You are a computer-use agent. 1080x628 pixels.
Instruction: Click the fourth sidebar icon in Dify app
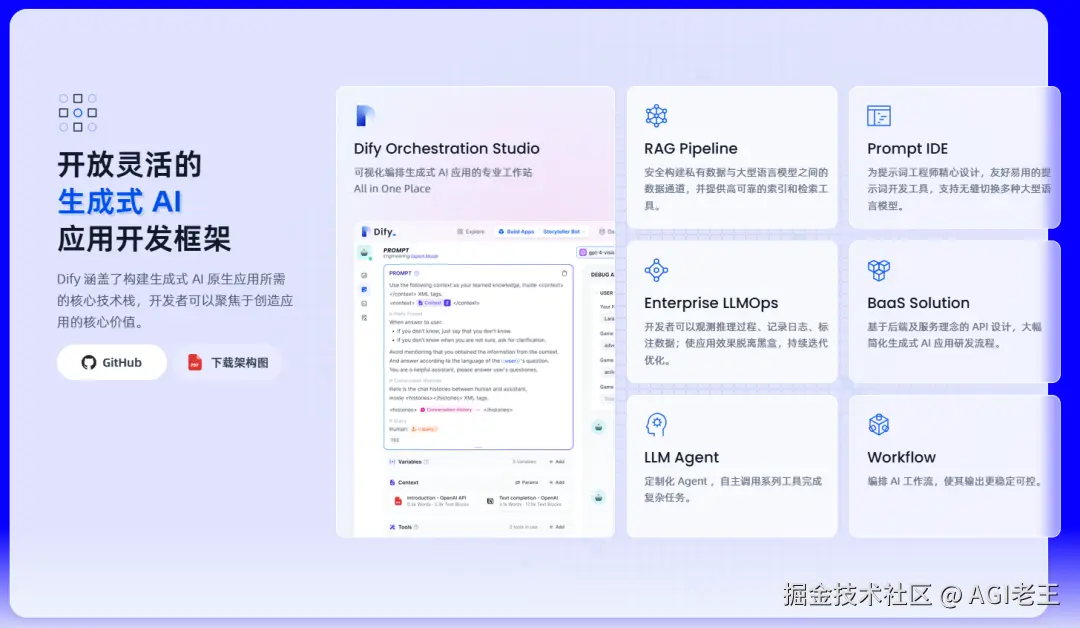pos(364,318)
